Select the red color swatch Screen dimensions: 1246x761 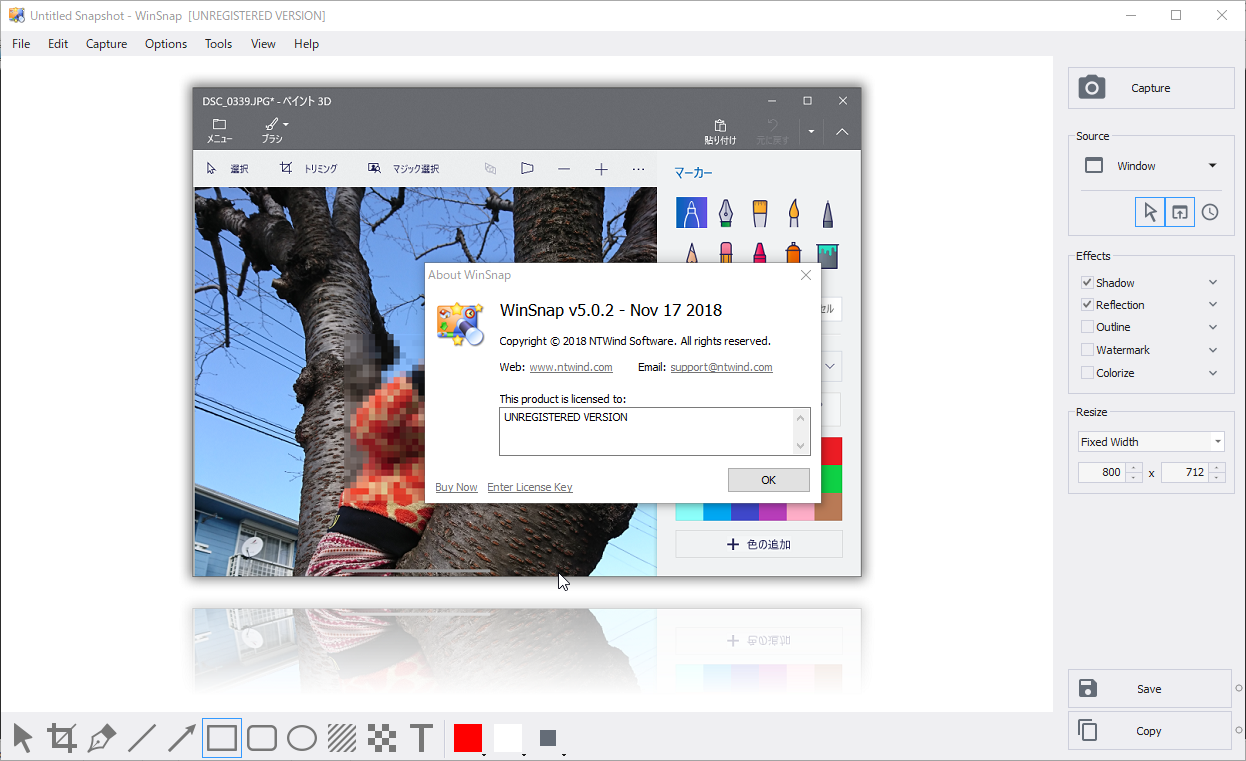click(x=468, y=737)
